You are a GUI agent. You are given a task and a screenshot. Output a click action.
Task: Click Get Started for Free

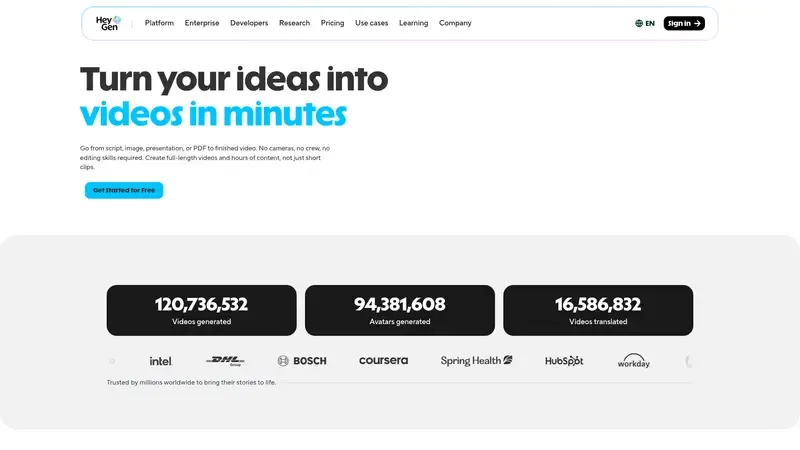pyautogui.click(x=124, y=190)
